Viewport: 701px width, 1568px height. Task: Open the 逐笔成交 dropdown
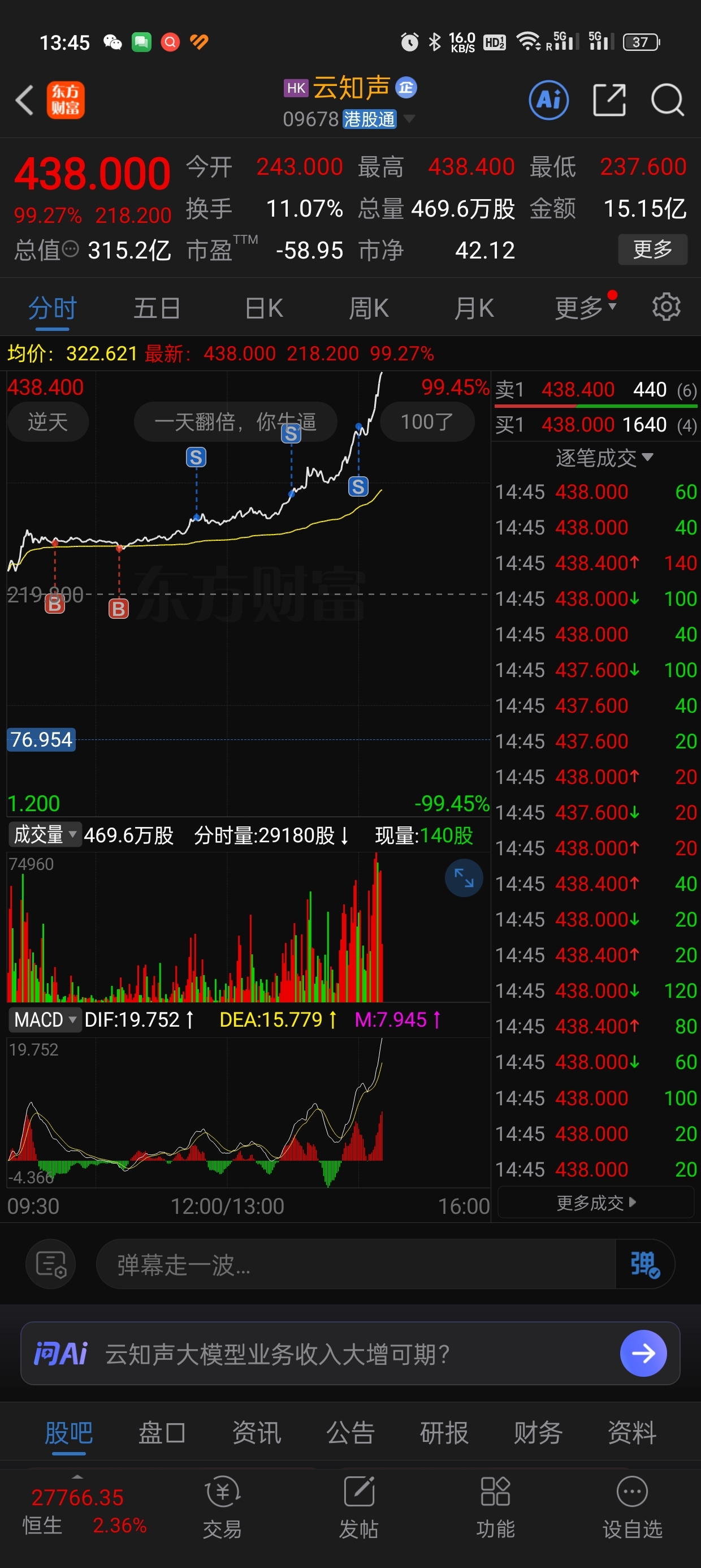click(604, 458)
